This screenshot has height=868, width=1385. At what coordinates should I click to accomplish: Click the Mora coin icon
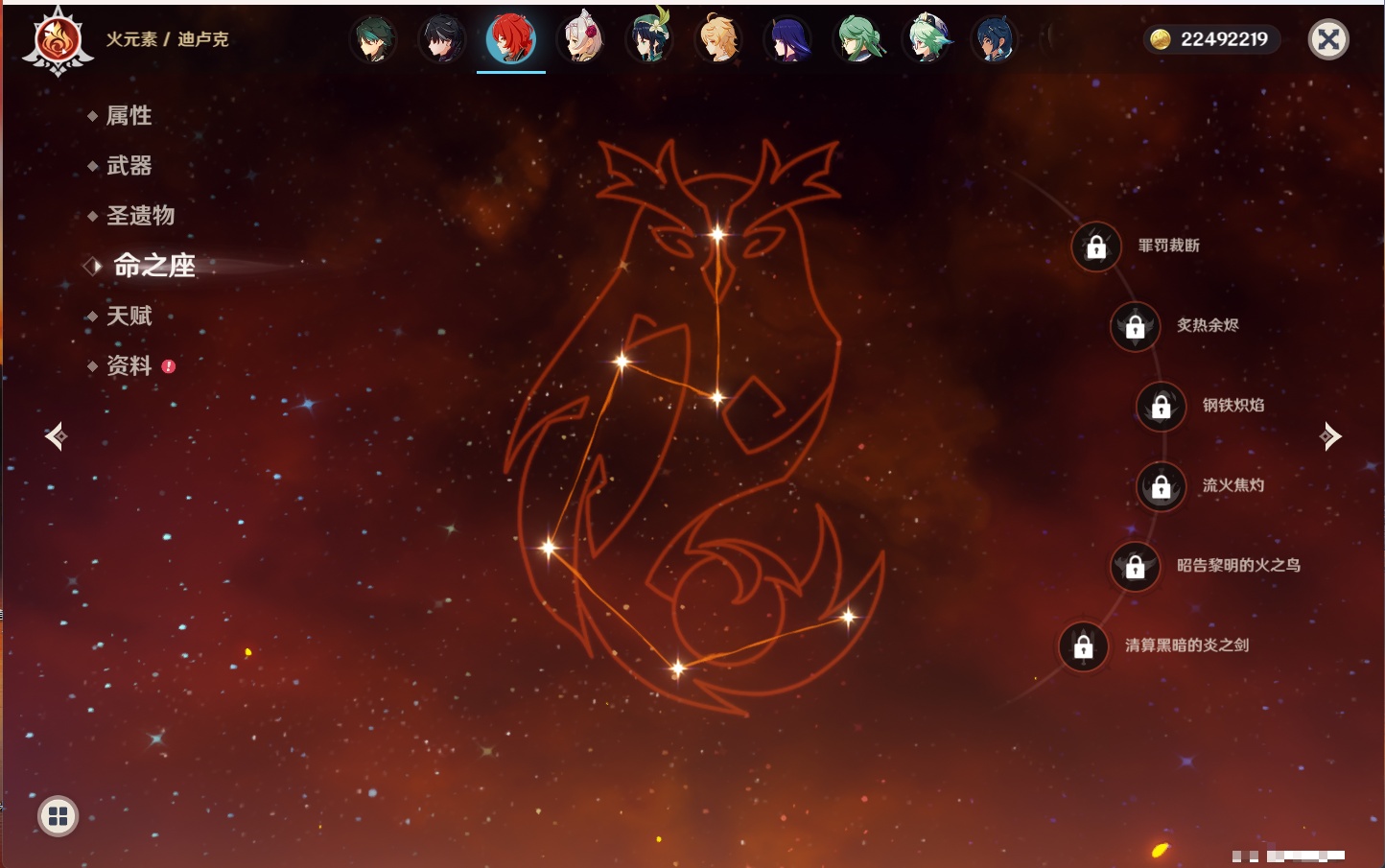coord(1161,39)
